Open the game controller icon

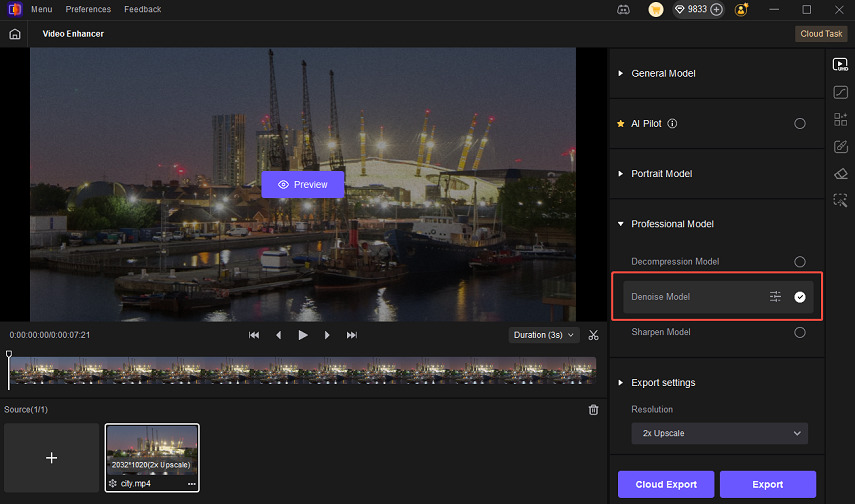pos(623,10)
